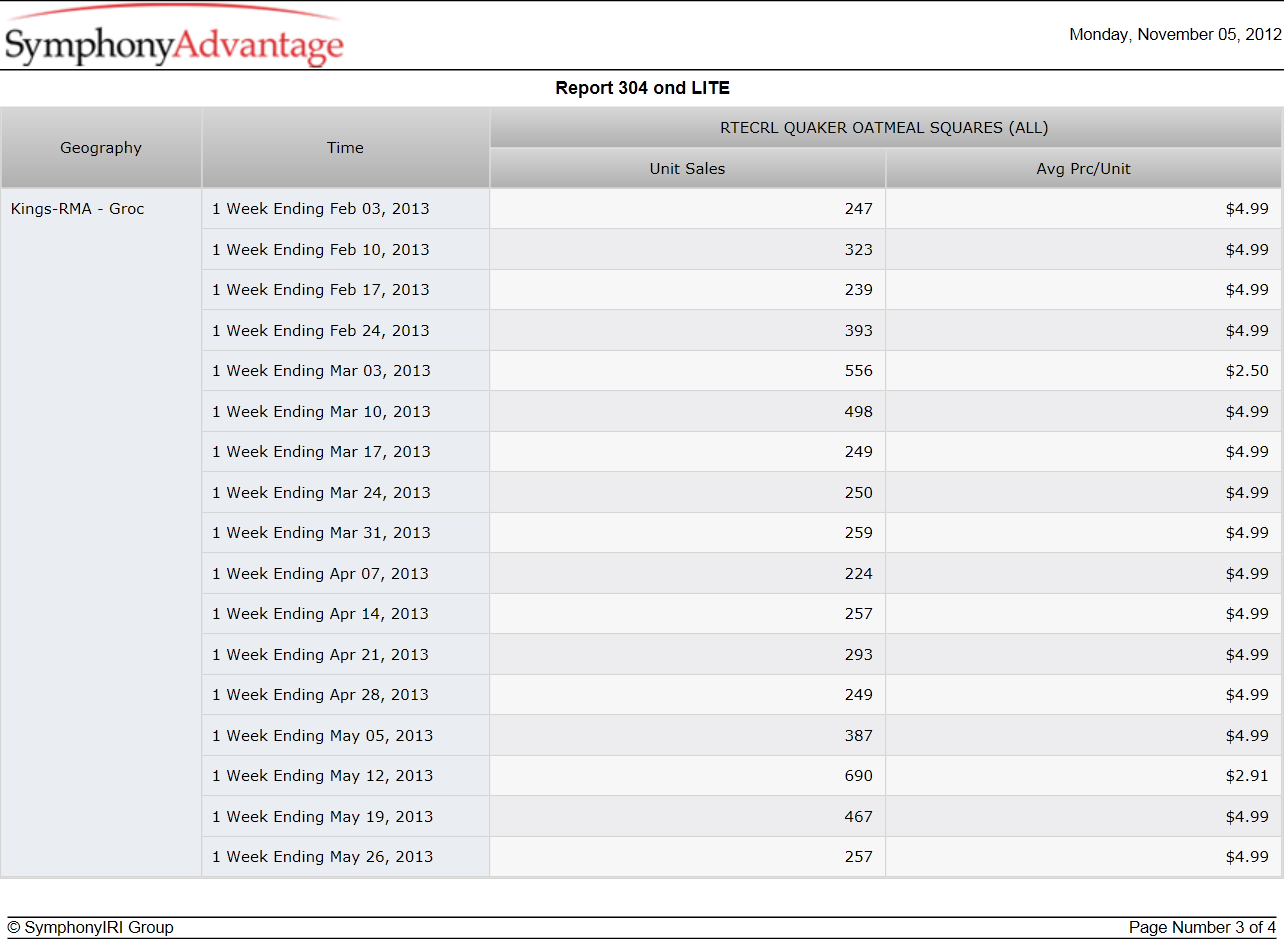Click the $2.91 average price cell
This screenshot has width=1284, height=946.
click(x=1083, y=776)
